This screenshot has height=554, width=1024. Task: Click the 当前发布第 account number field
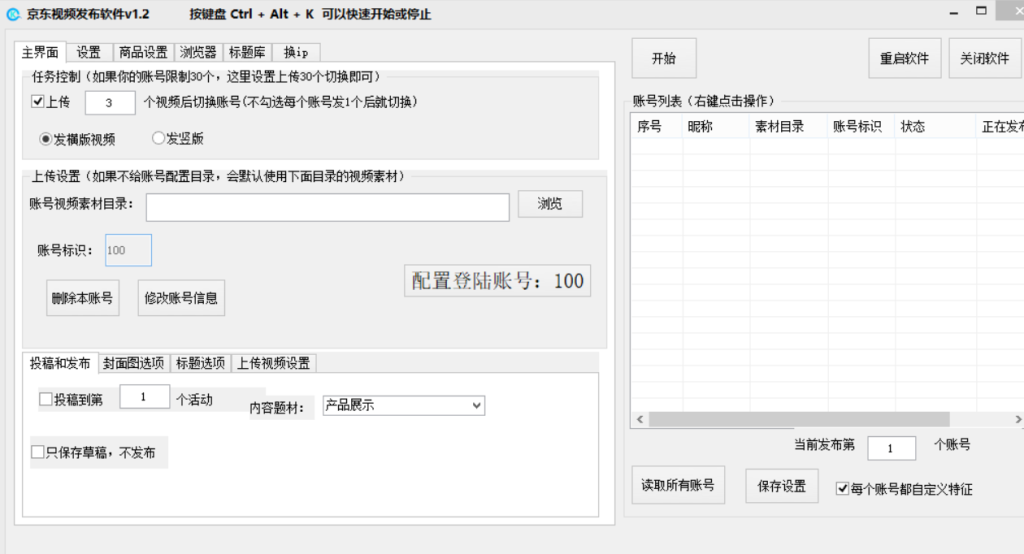(x=891, y=448)
